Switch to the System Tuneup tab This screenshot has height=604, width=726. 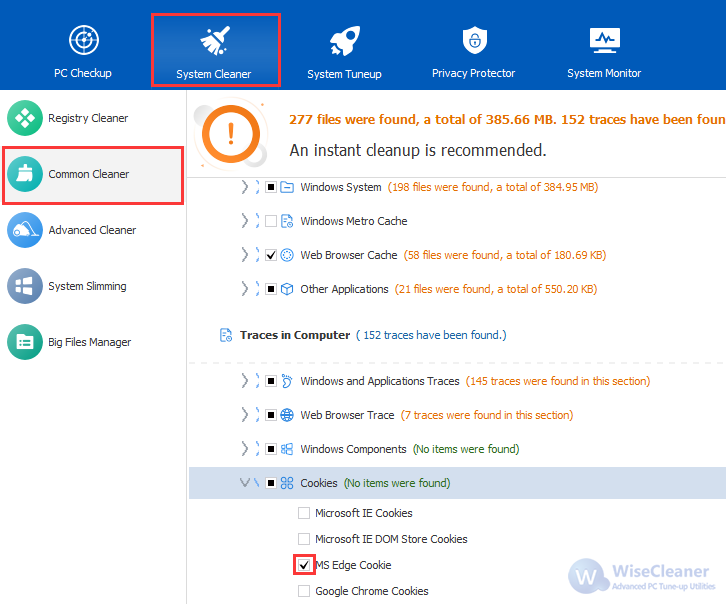[344, 51]
